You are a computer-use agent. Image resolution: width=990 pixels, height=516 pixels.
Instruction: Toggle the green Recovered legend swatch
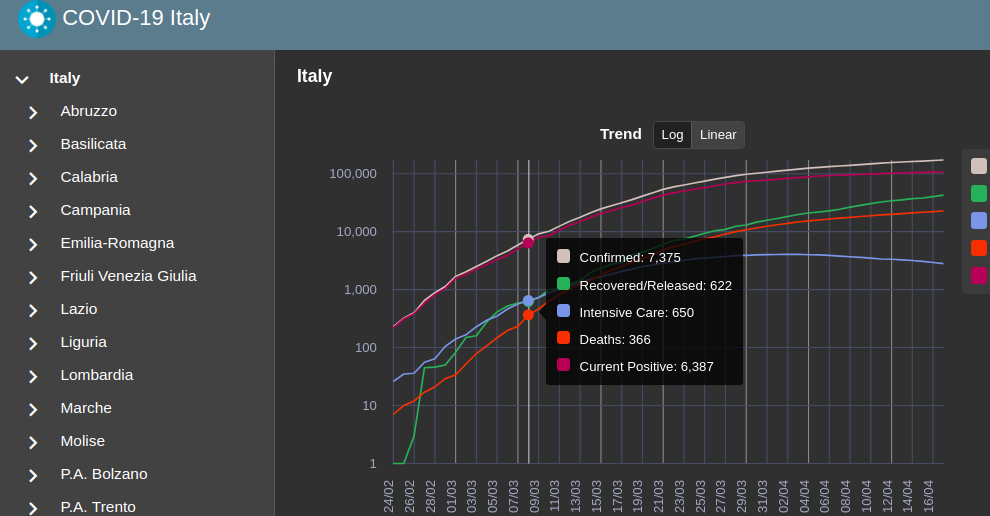coord(979,193)
